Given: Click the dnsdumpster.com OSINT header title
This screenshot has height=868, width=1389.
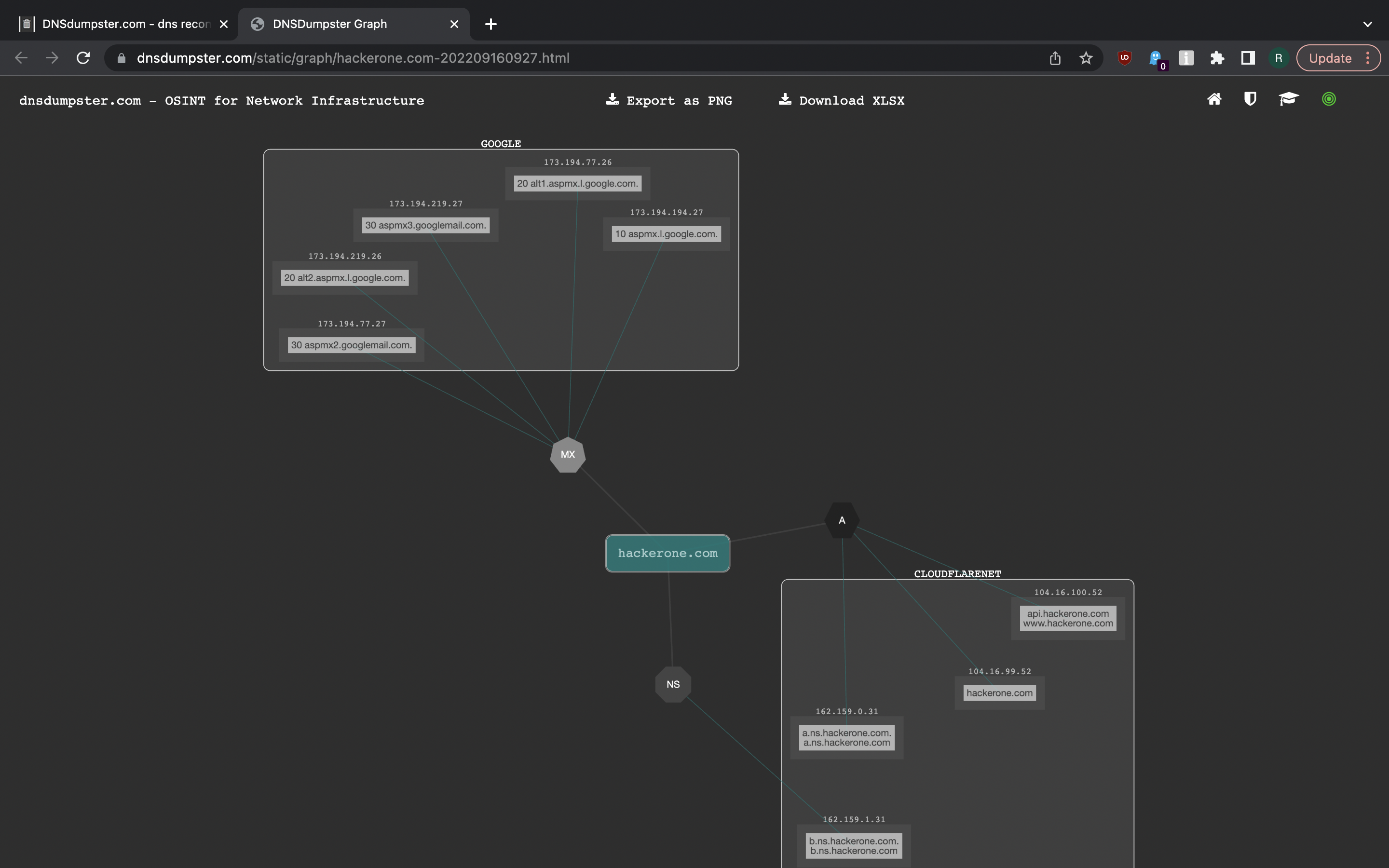Looking at the screenshot, I should [x=221, y=100].
